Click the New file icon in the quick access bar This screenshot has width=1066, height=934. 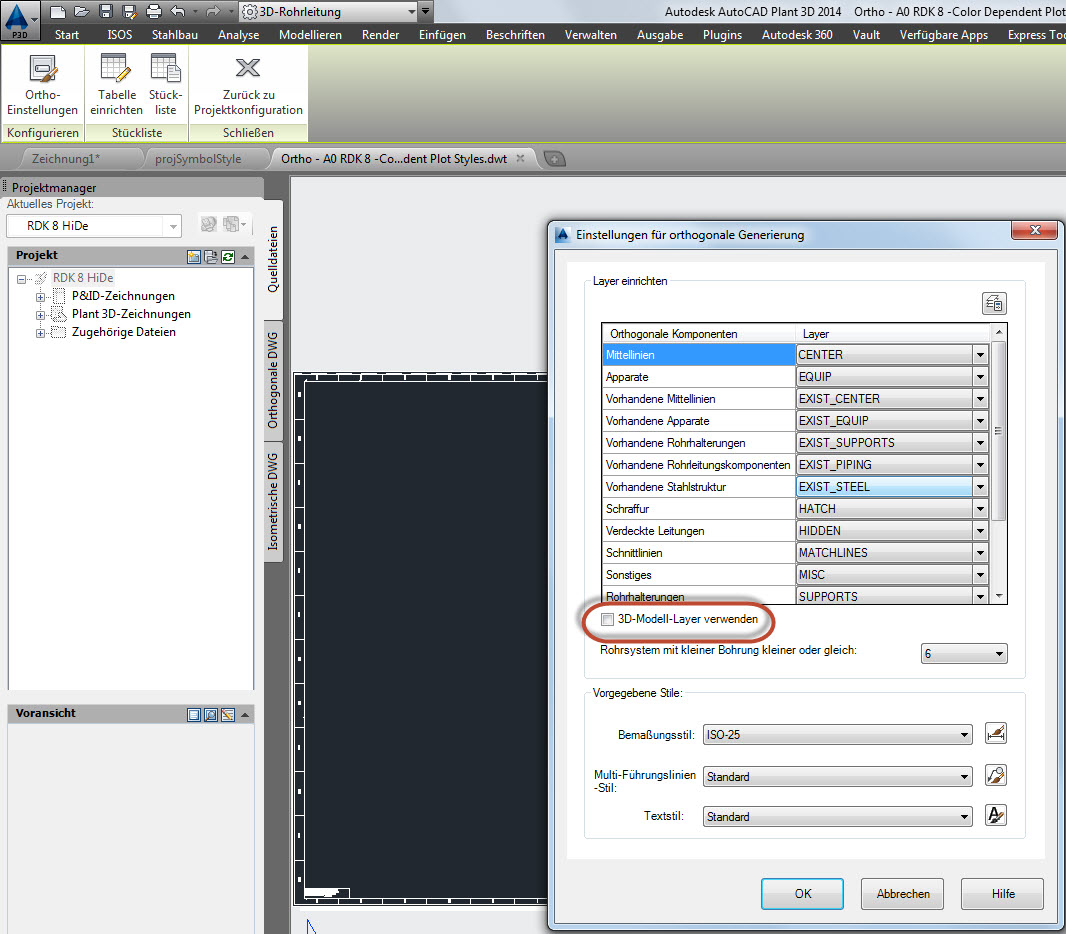[x=58, y=12]
